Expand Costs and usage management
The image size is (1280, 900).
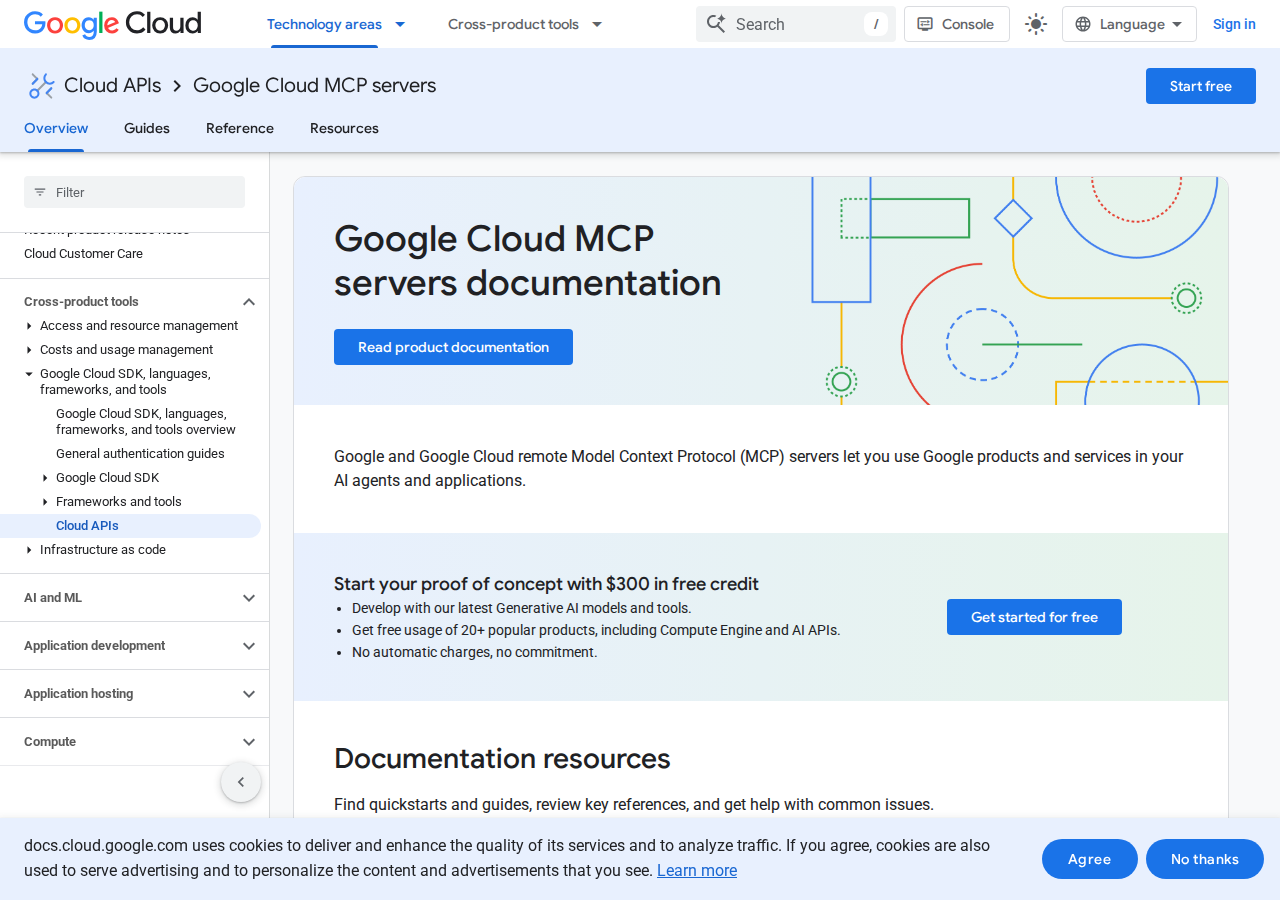[29, 350]
